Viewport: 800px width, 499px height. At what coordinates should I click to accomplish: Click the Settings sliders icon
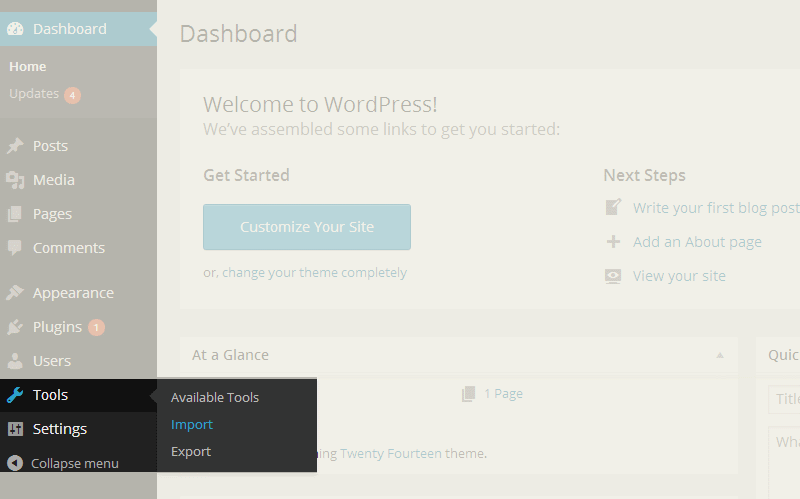tap(15, 429)
